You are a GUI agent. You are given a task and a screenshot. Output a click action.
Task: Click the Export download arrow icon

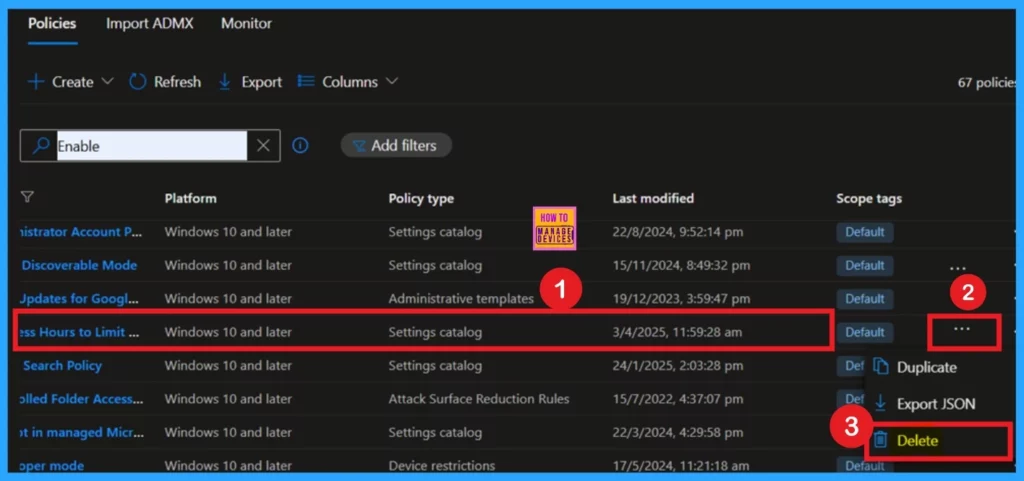click(x=225, y=82)
